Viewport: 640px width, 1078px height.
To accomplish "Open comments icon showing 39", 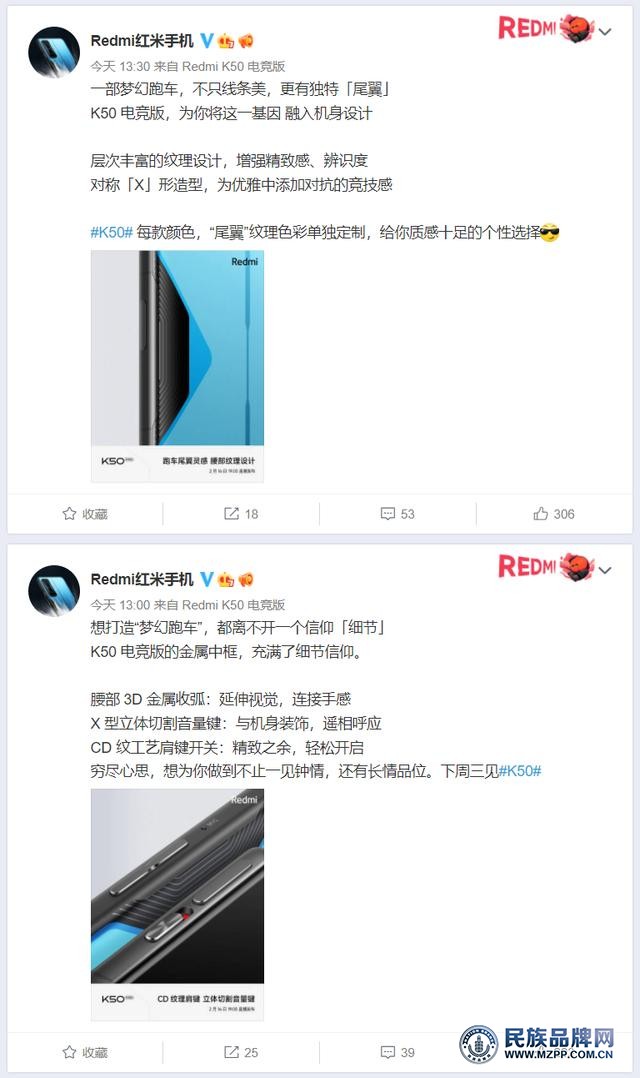I will (388, 1052).
